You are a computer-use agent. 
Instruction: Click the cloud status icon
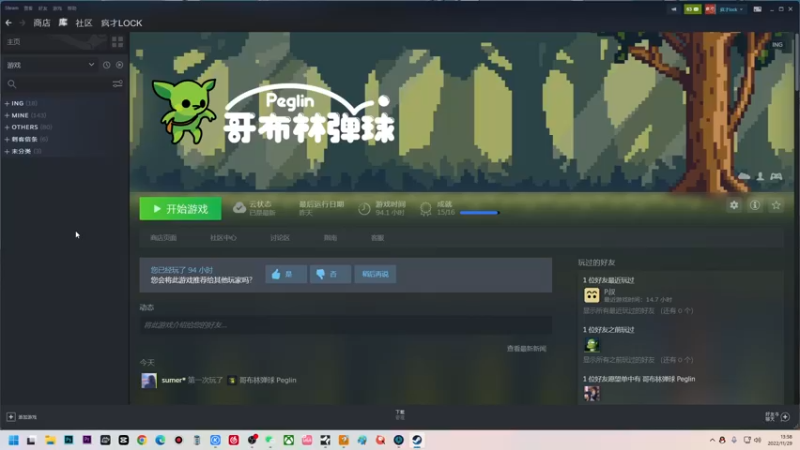pos(239,208)
